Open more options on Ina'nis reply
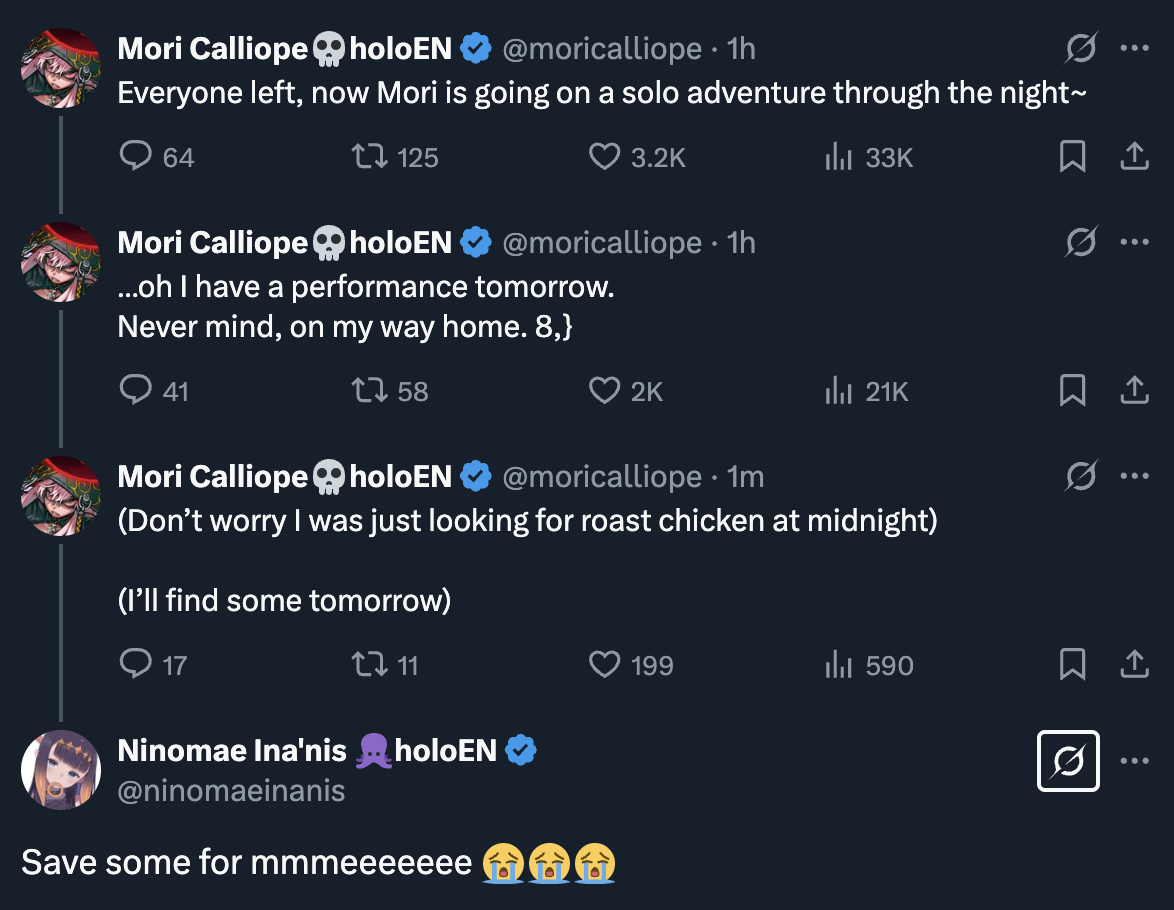This screenshot has height=910, width=1174. 1134,762
